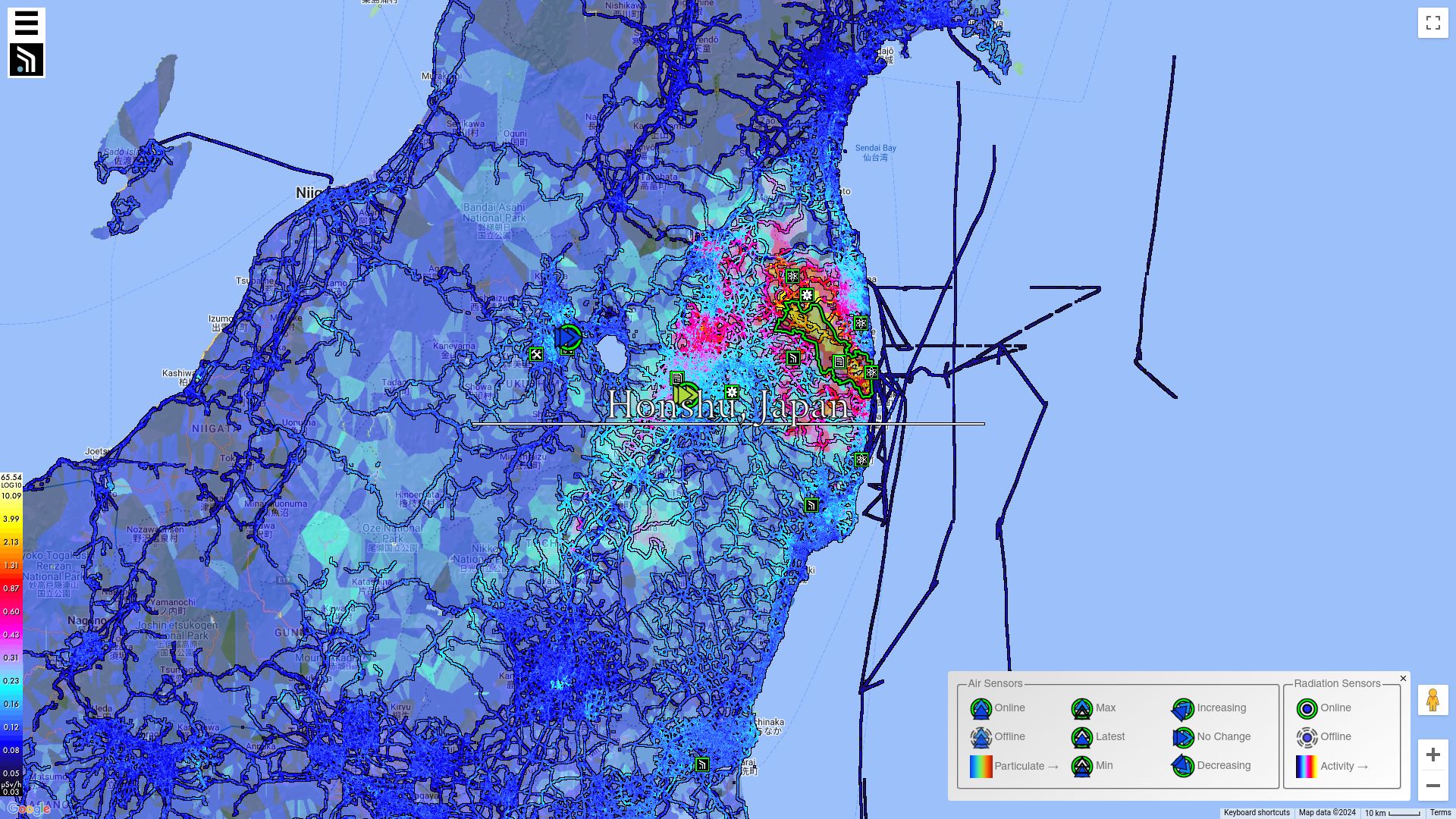This screenshot has width=1456, height=819.
Task: Toggle the 10 km map scale units
Action: click(x=1393, y=813)
